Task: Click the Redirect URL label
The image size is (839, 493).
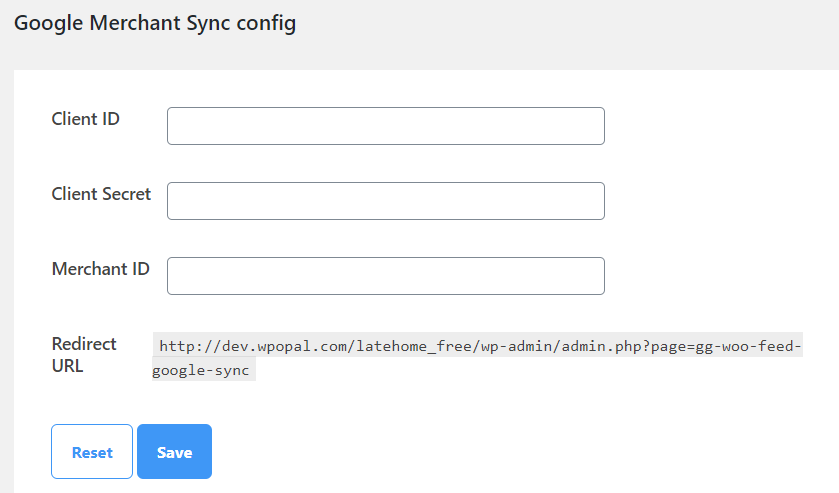Action: [x=84, y=354]
